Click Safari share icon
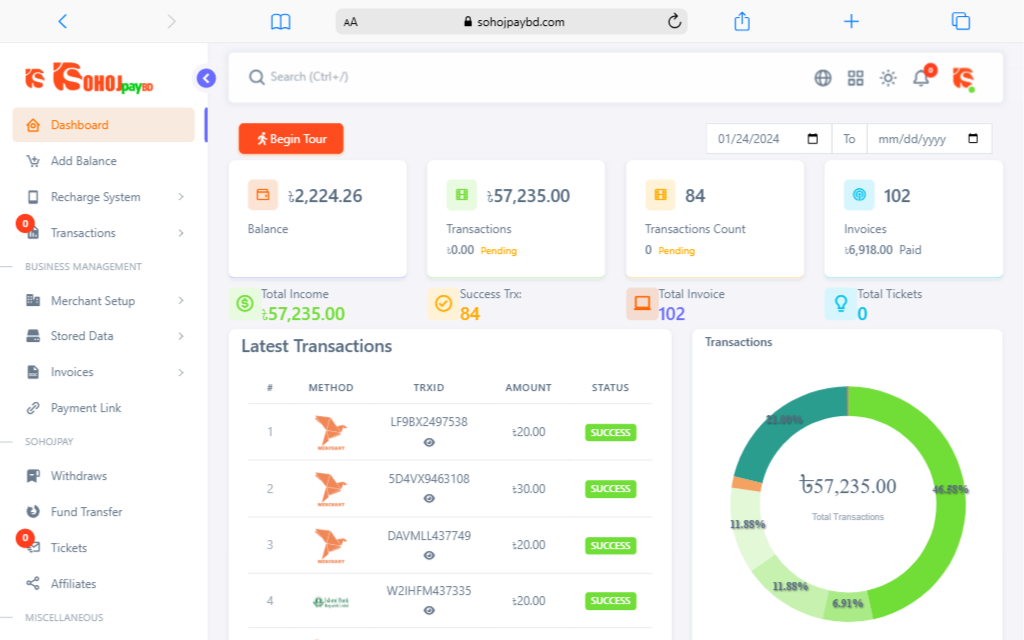The height and width of the screenshot is (640, 1024). [x=742, y=21]
